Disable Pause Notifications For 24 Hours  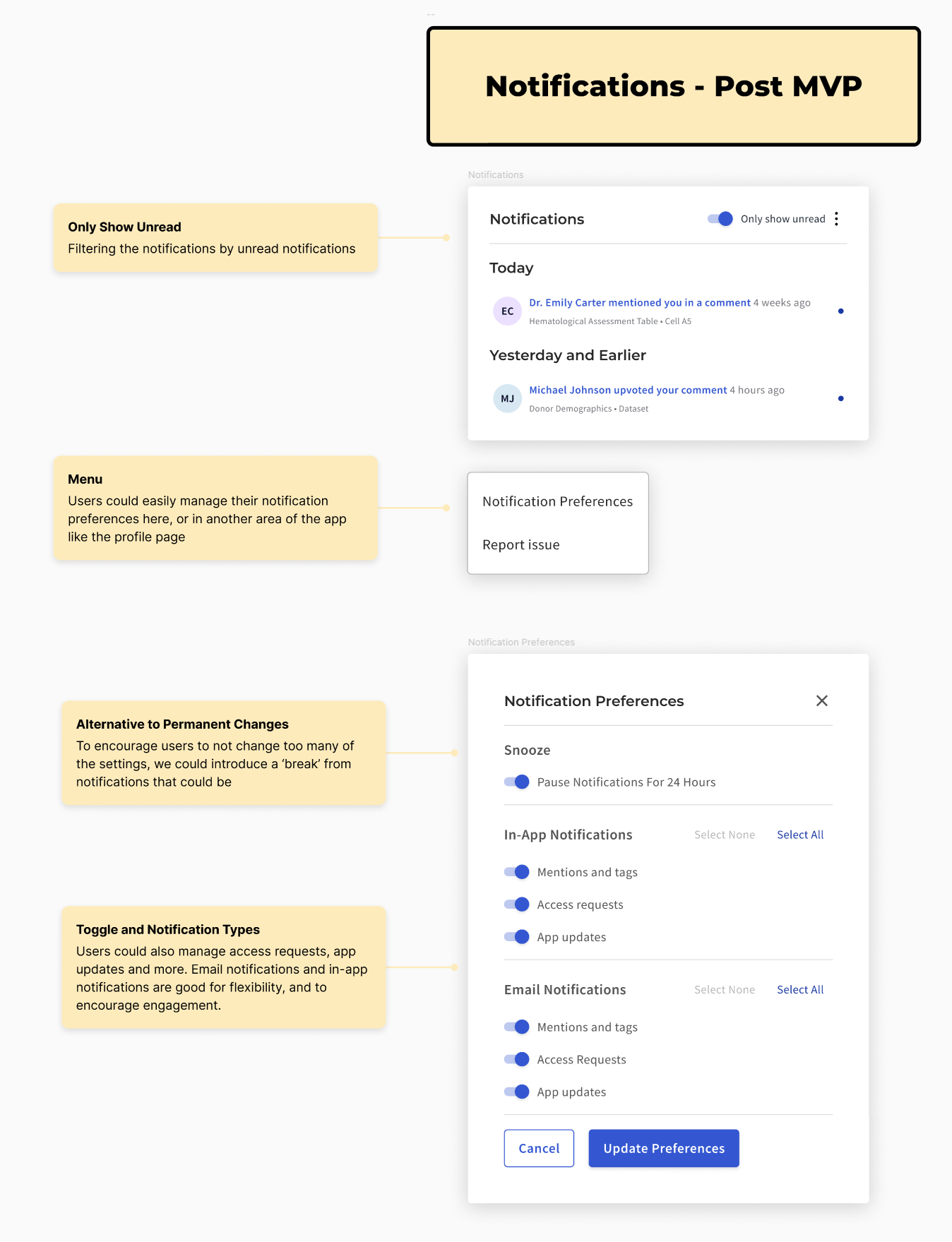coord(517,782)
